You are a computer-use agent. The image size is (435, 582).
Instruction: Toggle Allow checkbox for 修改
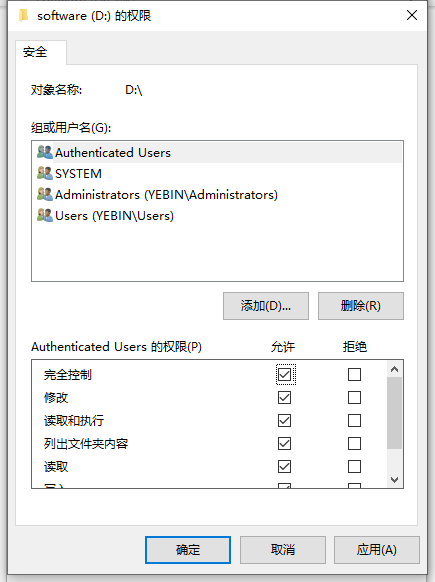tap(284, 398)
